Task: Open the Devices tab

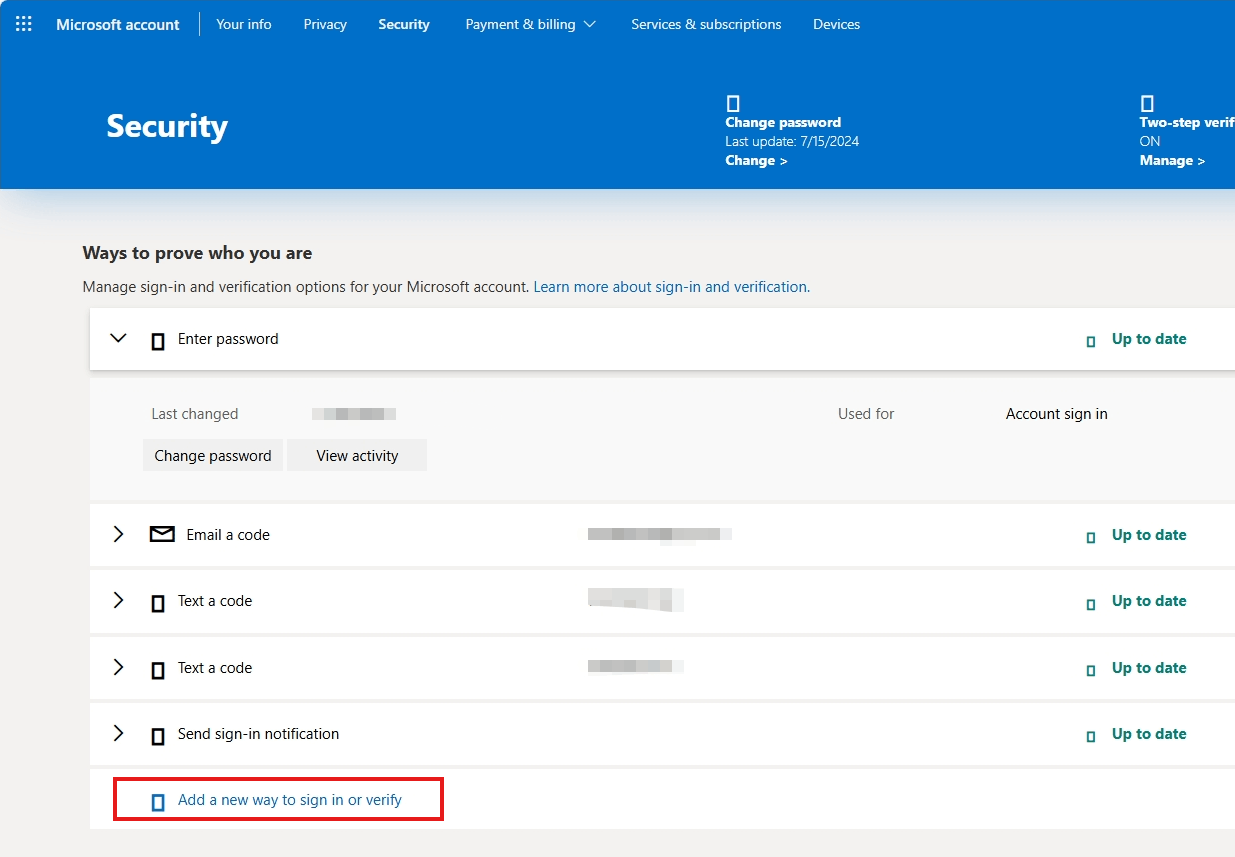Action: (837, 24)
